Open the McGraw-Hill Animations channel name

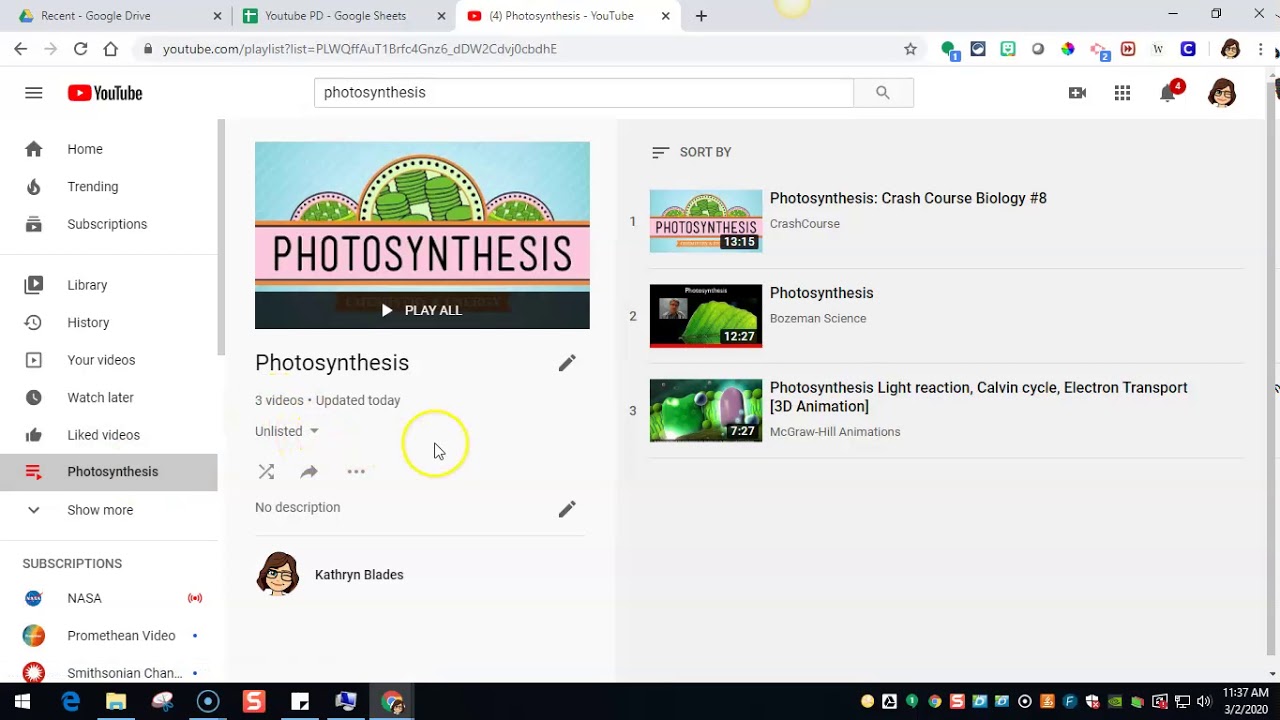click(x=835, y=432)
